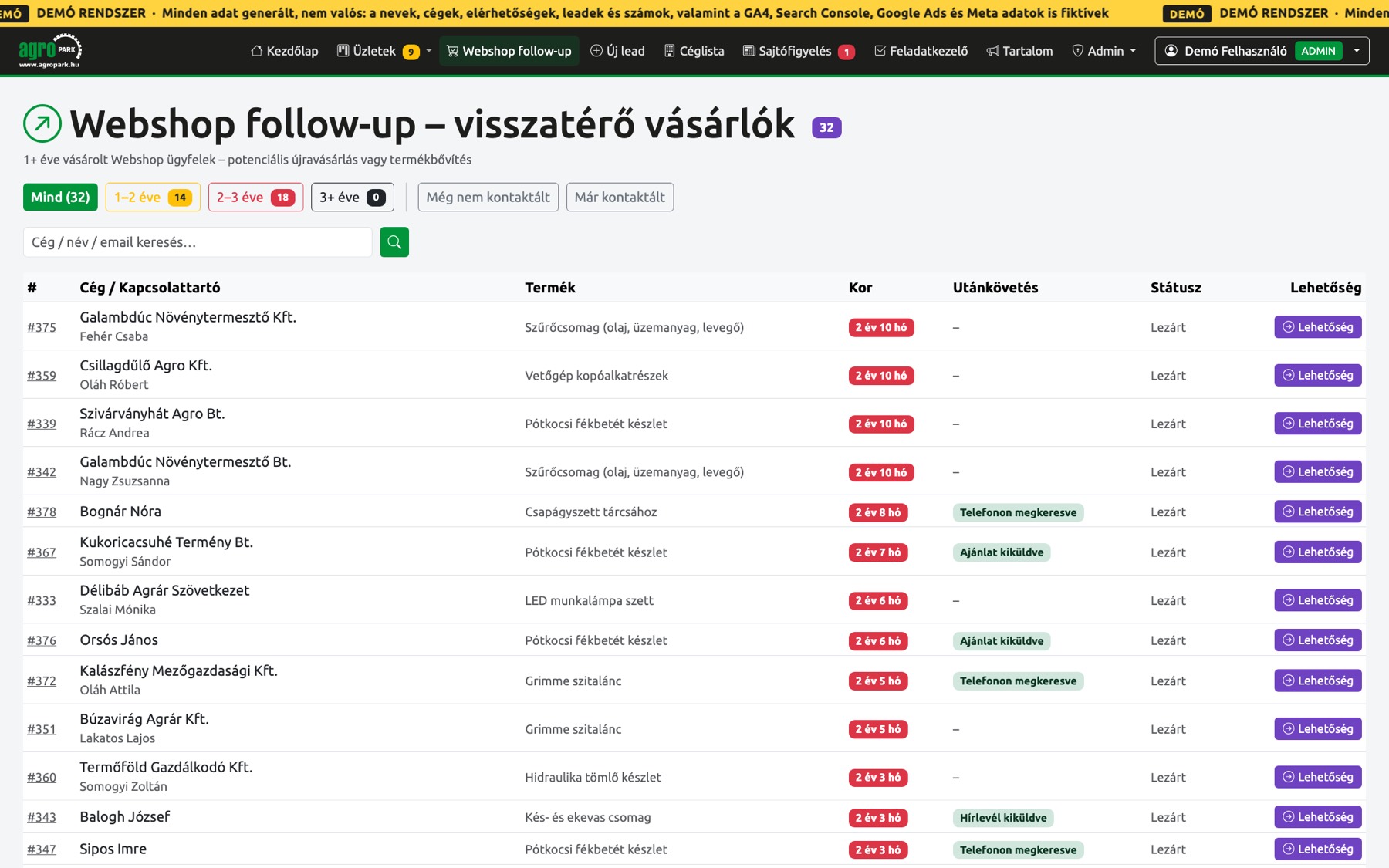Click the user avatar icon of Demó Felhasználó
The image size is (1389, 868).
pyautogui.click(x=1171, y=51)
